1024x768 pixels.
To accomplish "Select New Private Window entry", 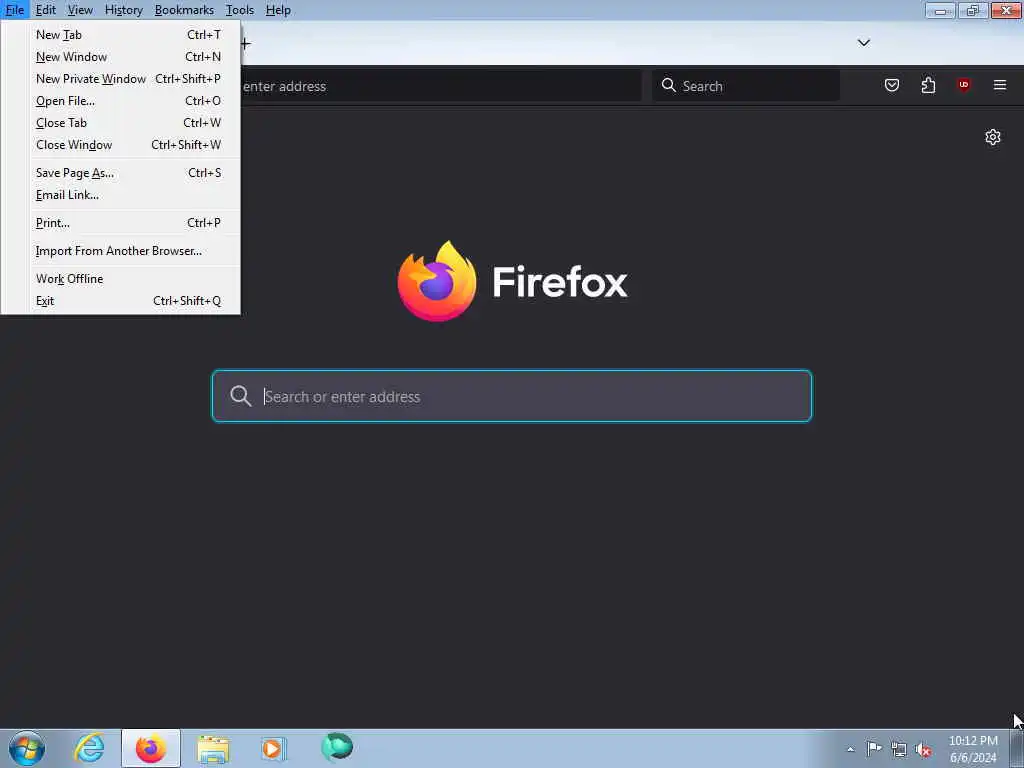I will [121, 78].
